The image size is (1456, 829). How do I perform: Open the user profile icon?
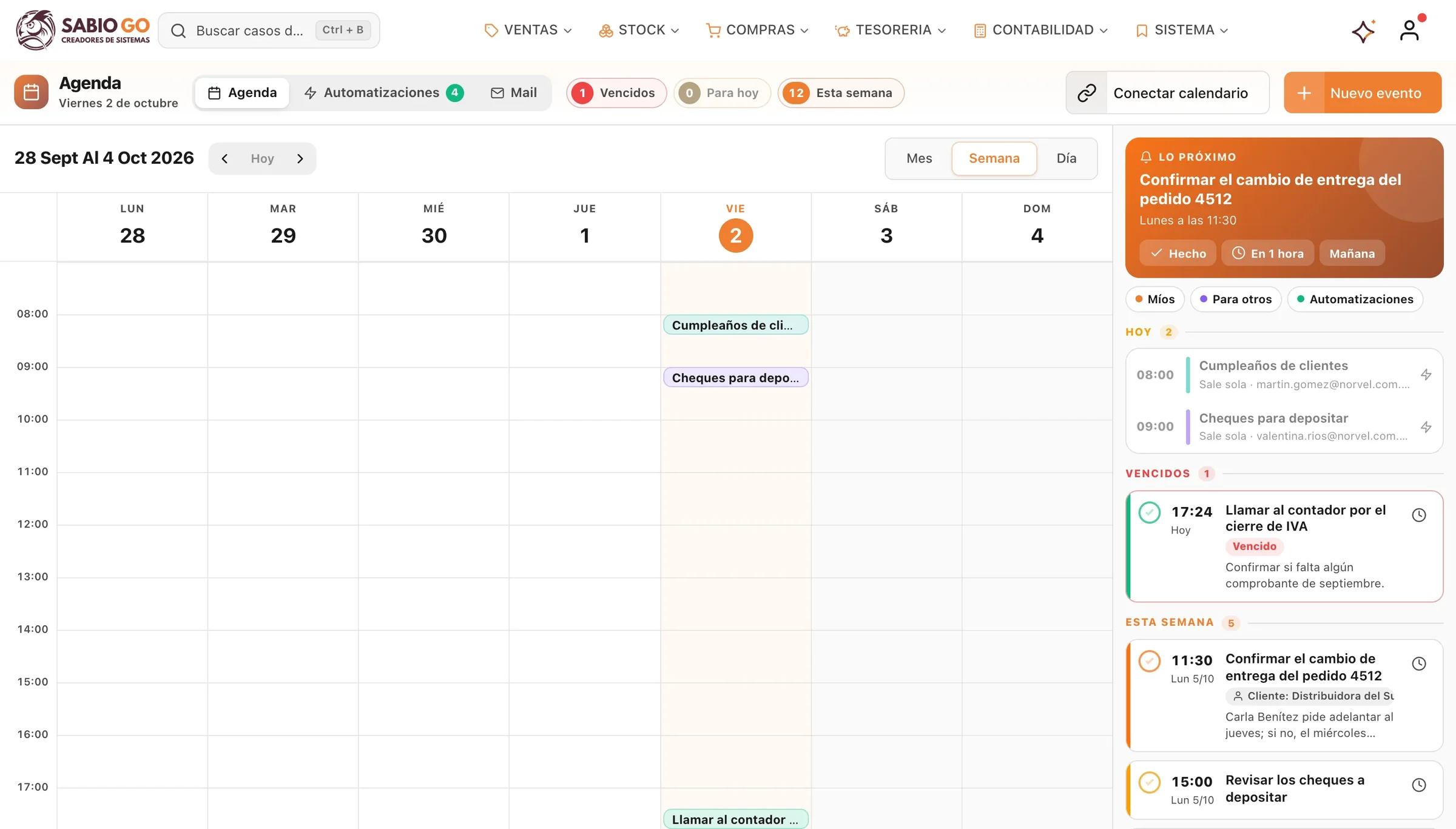[x=1409, y=30]
